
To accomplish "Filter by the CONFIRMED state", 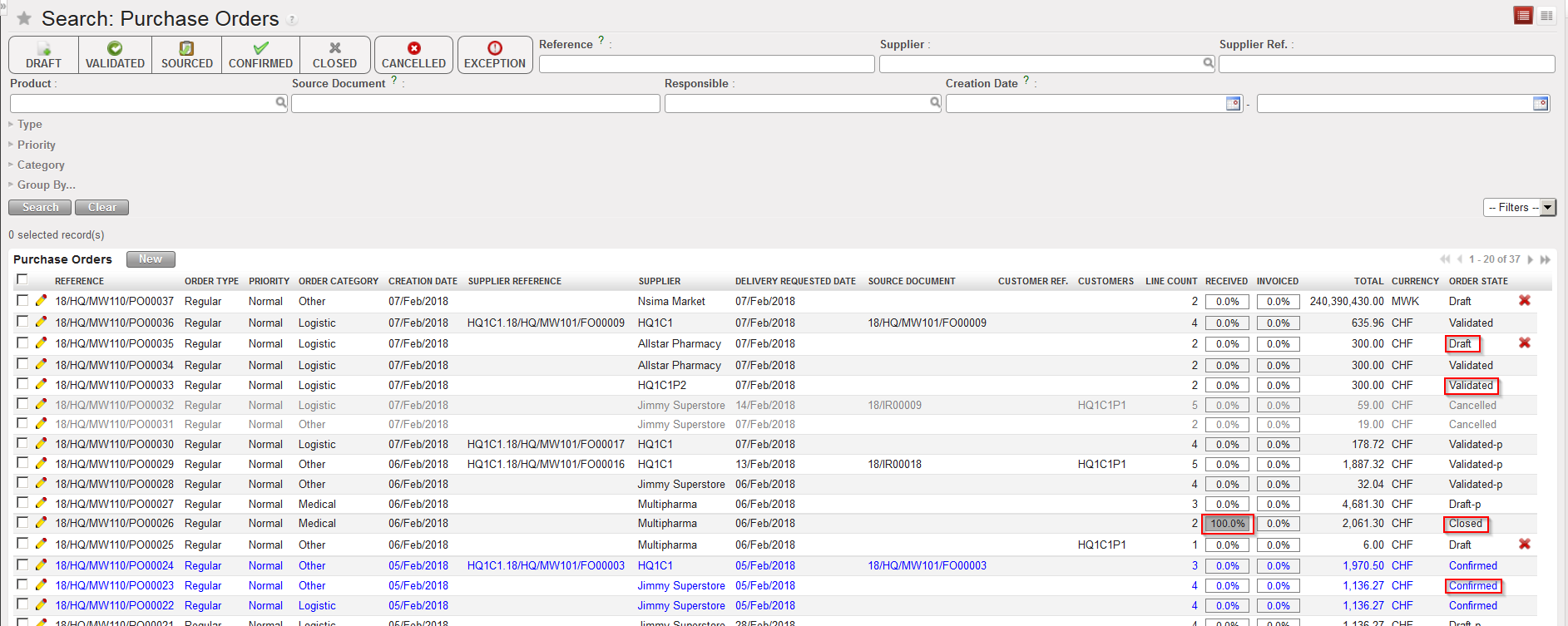I will [x=260, y=55].
